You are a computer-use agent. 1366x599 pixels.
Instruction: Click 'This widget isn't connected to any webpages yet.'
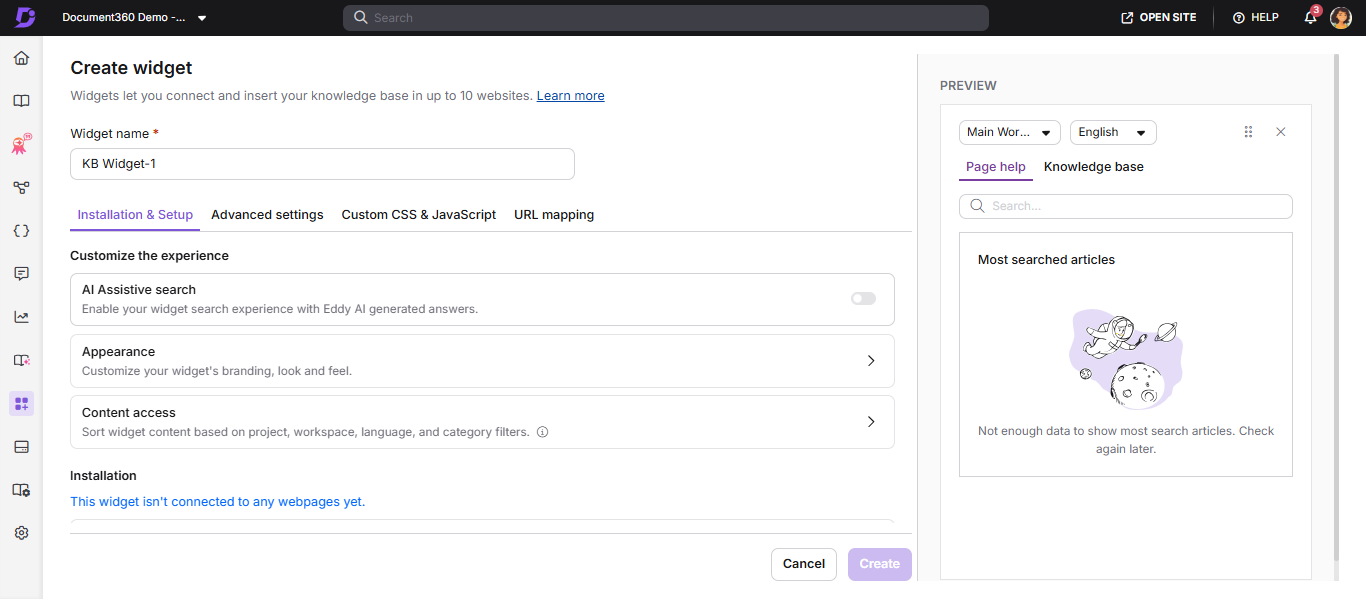point(218,502)
